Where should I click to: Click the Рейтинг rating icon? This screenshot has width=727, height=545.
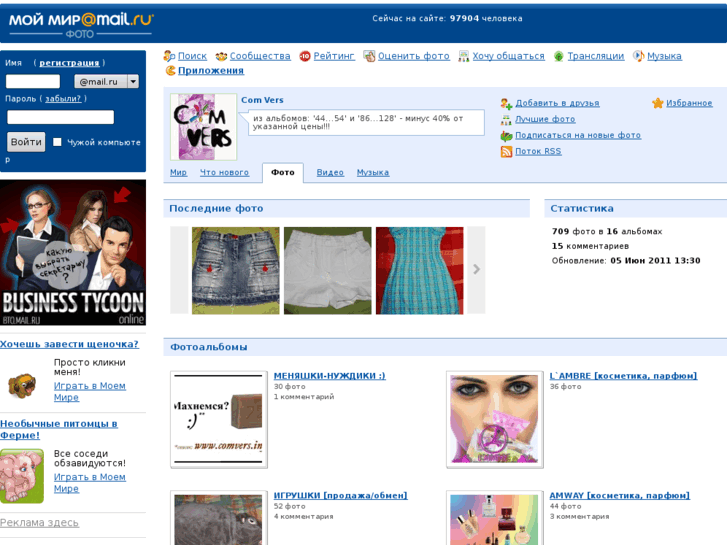(305, 56)
